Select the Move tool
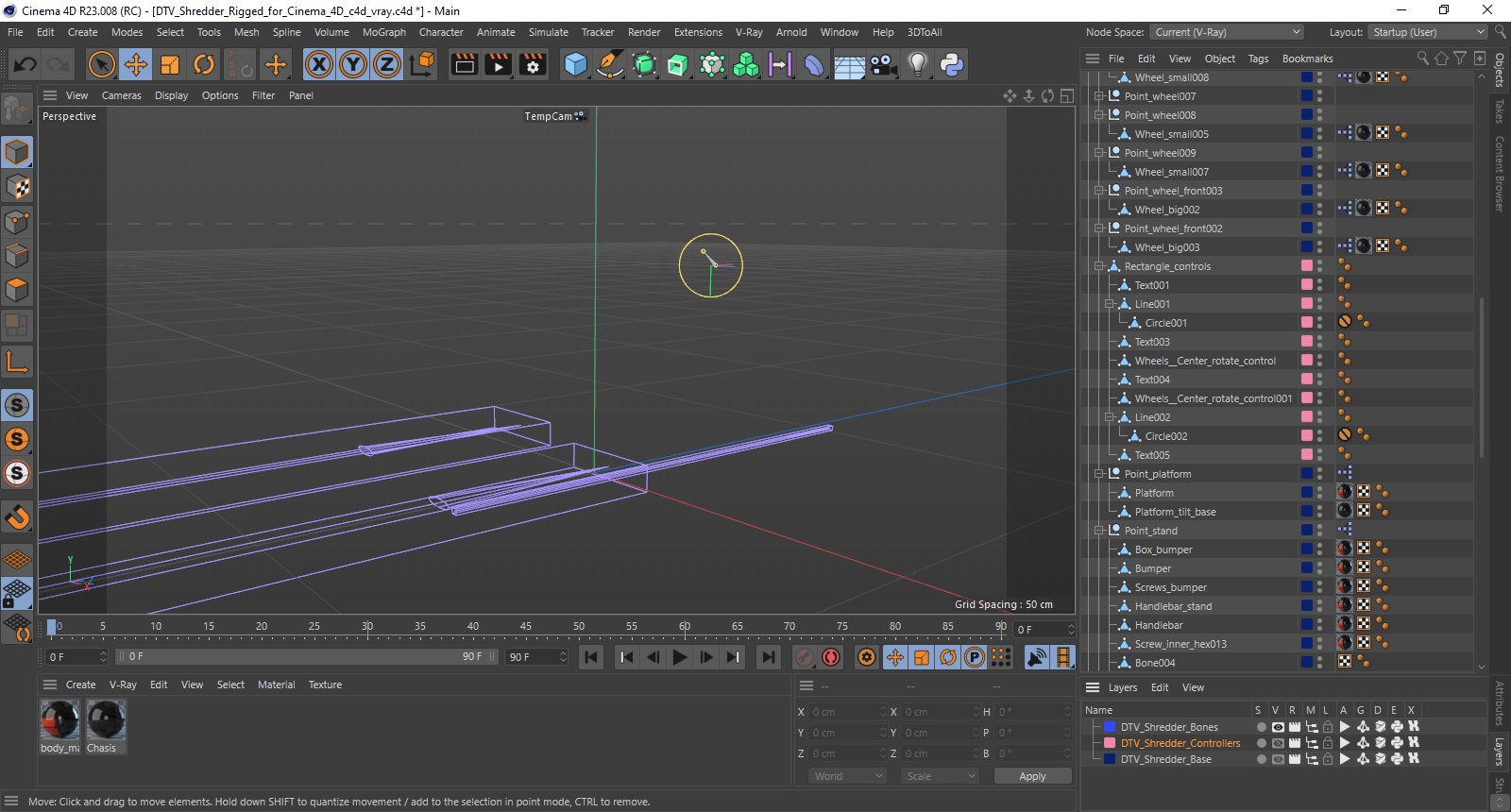The image size is (1511, 812). [x=135, y=64]
